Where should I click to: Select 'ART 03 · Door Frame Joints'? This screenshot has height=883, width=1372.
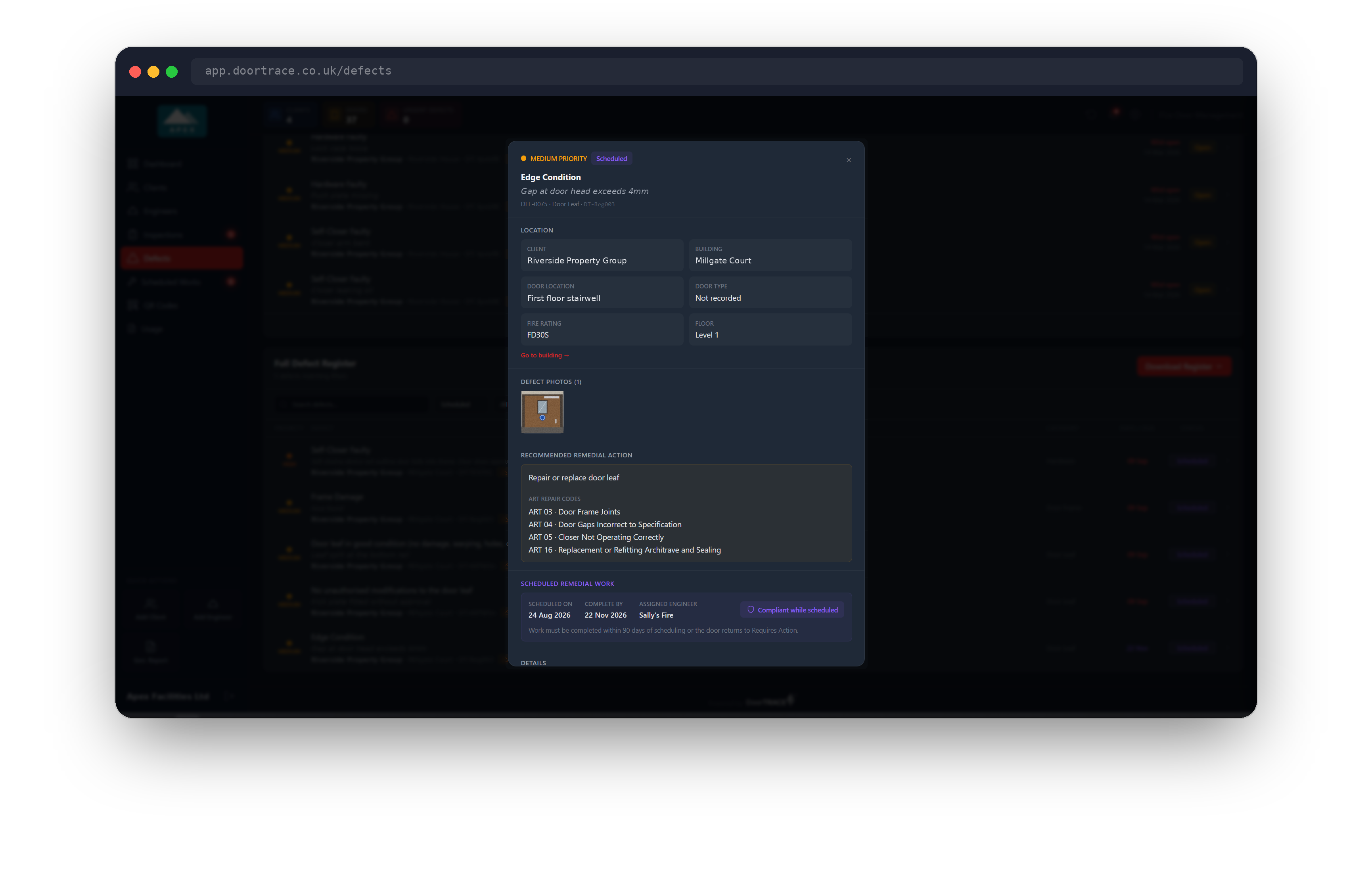pyautogui.click(x=574, y=512)
